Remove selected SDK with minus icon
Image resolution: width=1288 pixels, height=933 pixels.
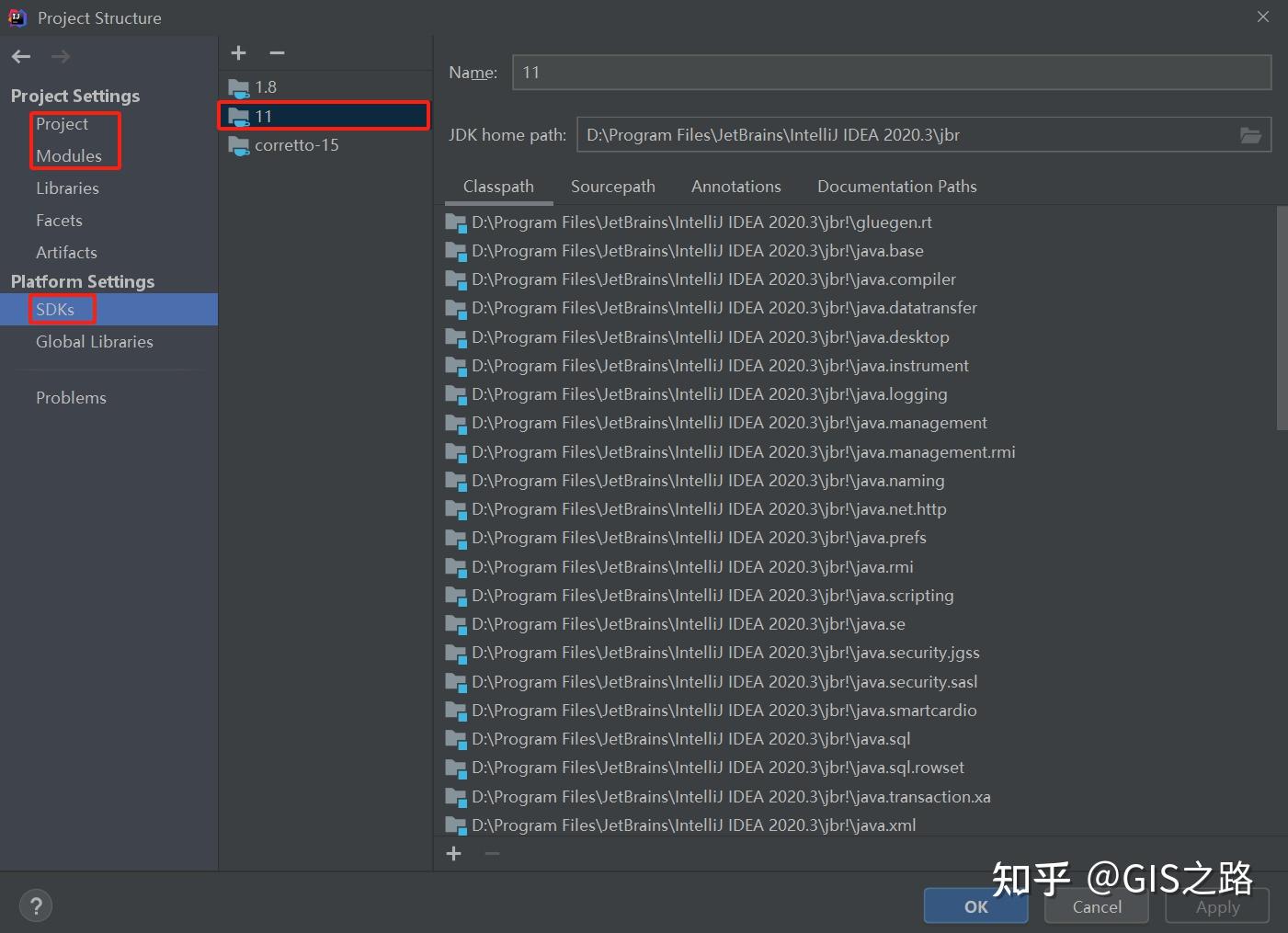point(277,53)
